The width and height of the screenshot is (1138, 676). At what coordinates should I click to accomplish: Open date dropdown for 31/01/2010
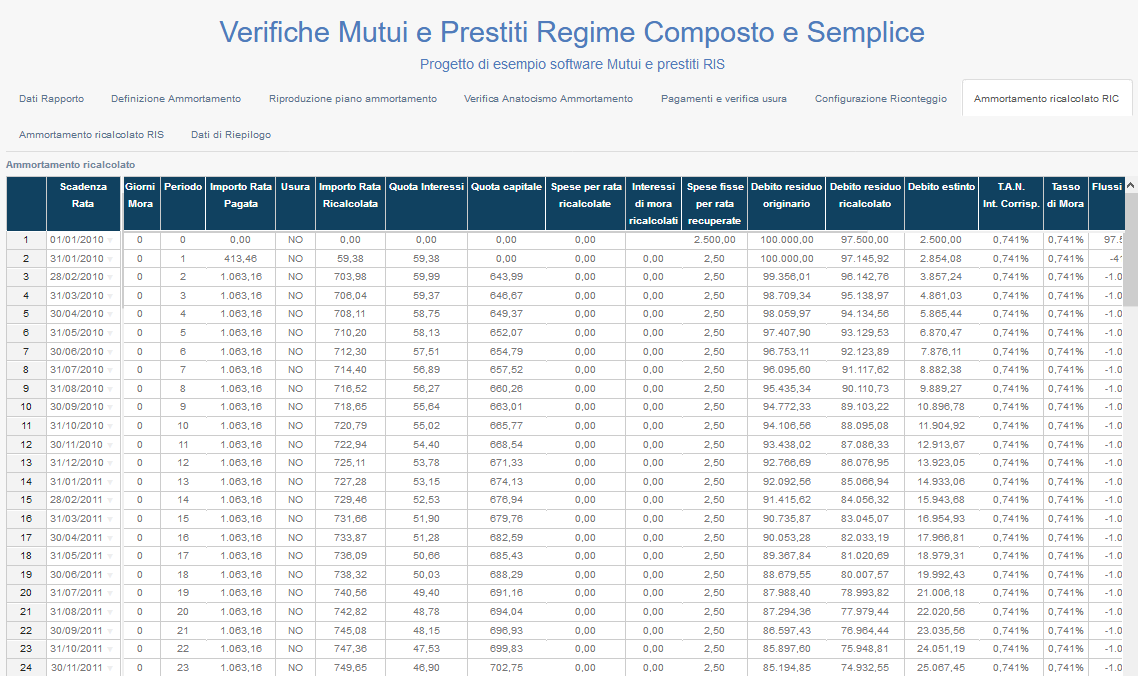pyautogui.click(x=110, y=258)
